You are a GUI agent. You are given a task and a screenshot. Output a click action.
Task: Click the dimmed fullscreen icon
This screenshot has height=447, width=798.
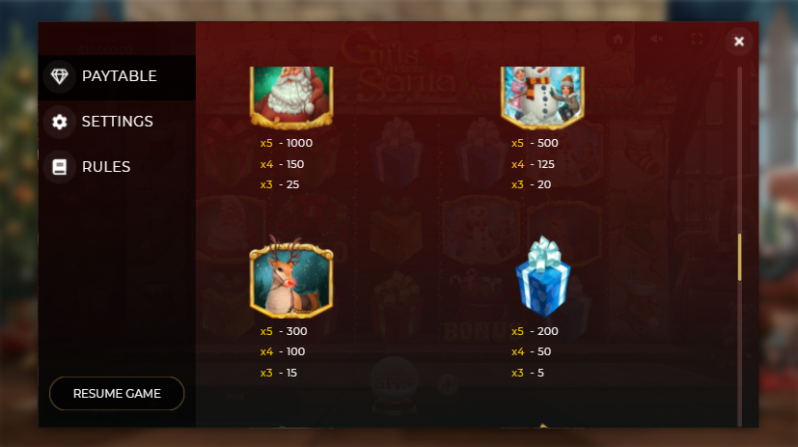click(x=697, y=39)
